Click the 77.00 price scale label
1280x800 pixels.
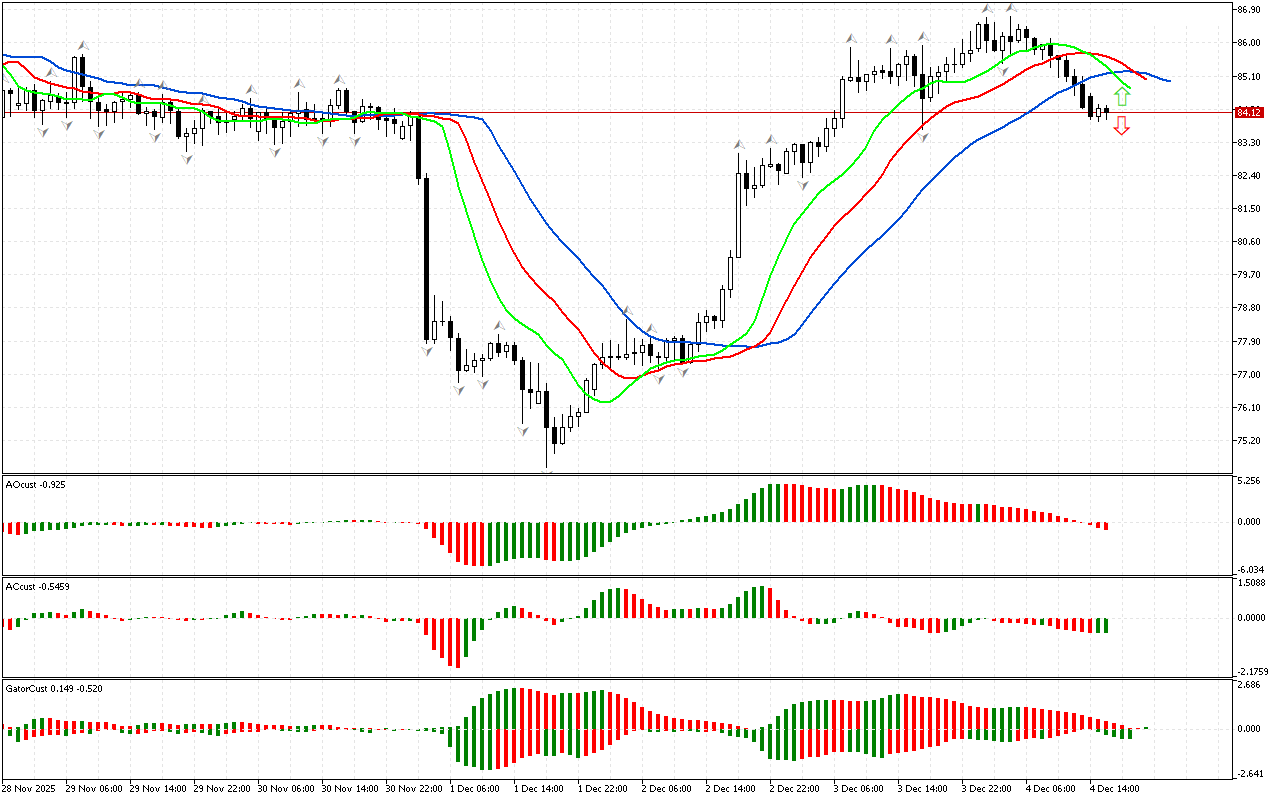1248,375
